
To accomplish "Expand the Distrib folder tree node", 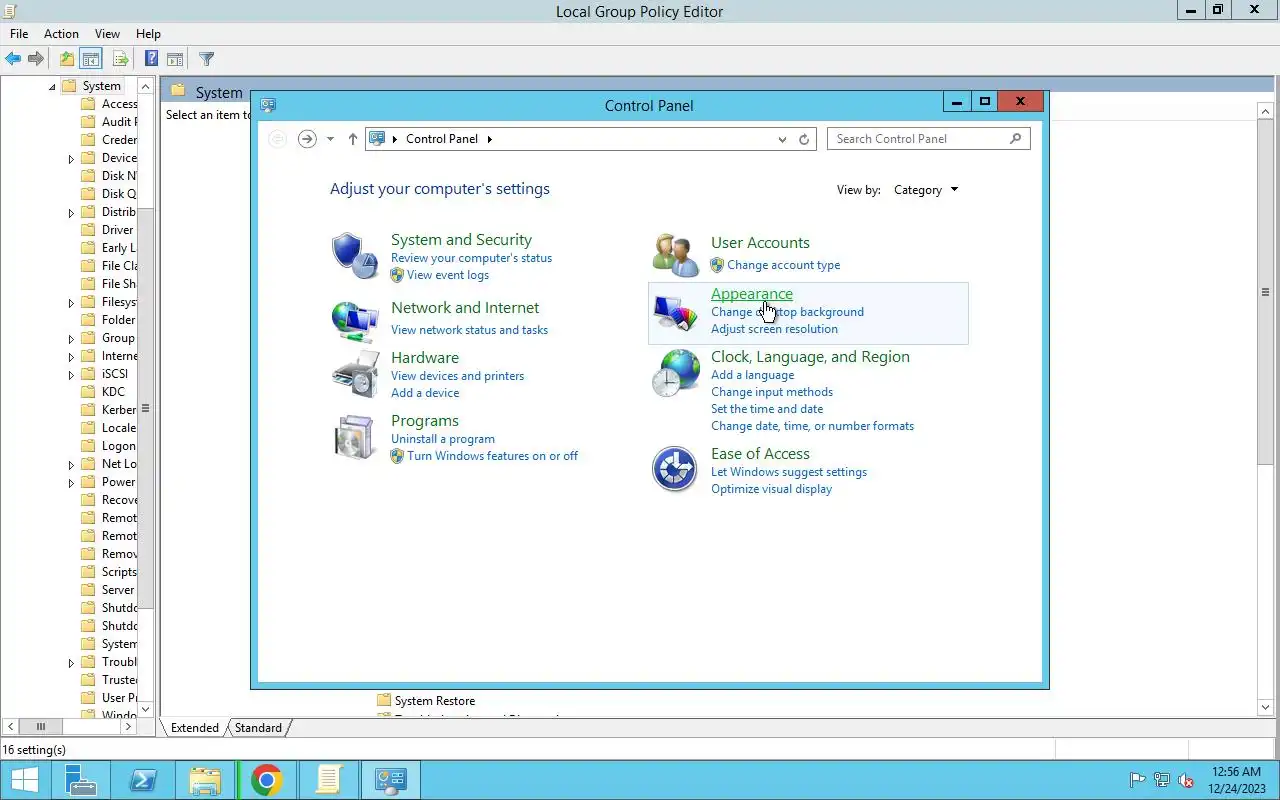I will coord(71,213).
